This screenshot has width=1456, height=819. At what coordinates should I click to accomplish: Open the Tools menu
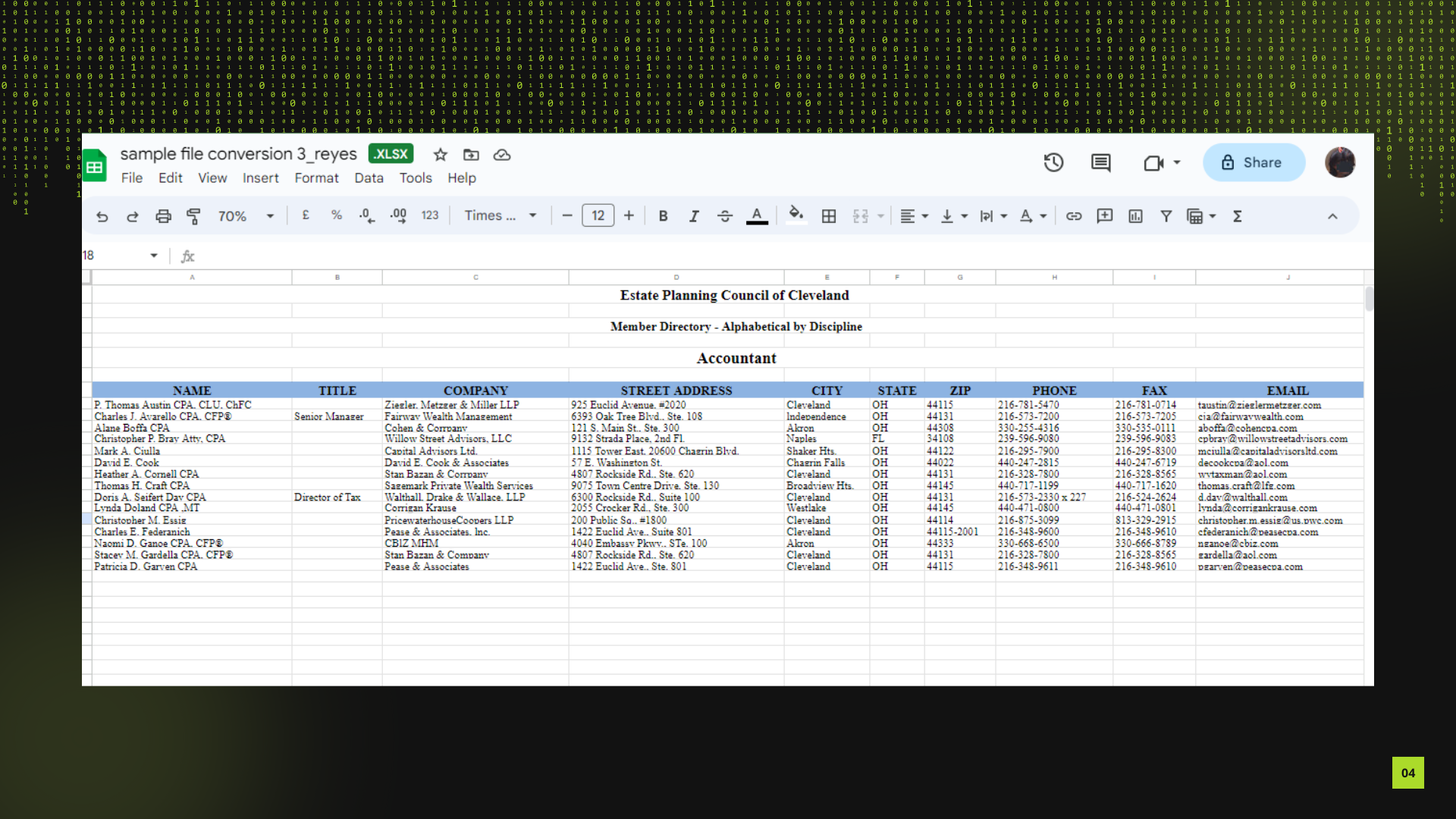pos(416,178)
